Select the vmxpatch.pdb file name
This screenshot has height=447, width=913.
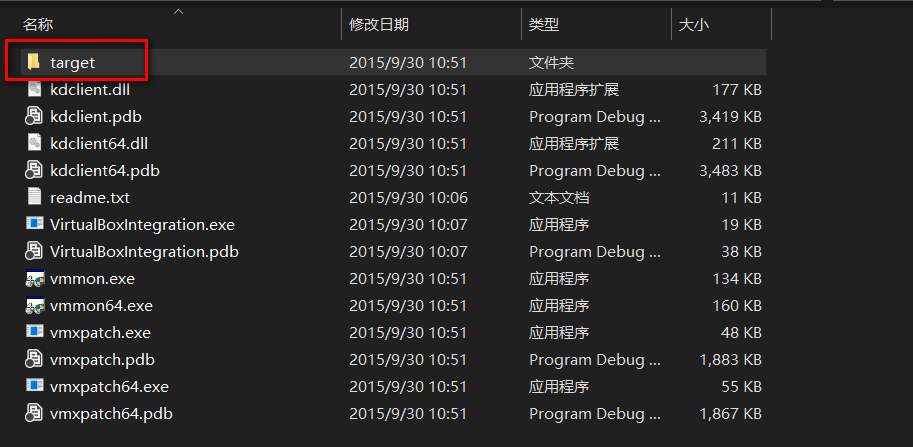(x=102, y=360)
